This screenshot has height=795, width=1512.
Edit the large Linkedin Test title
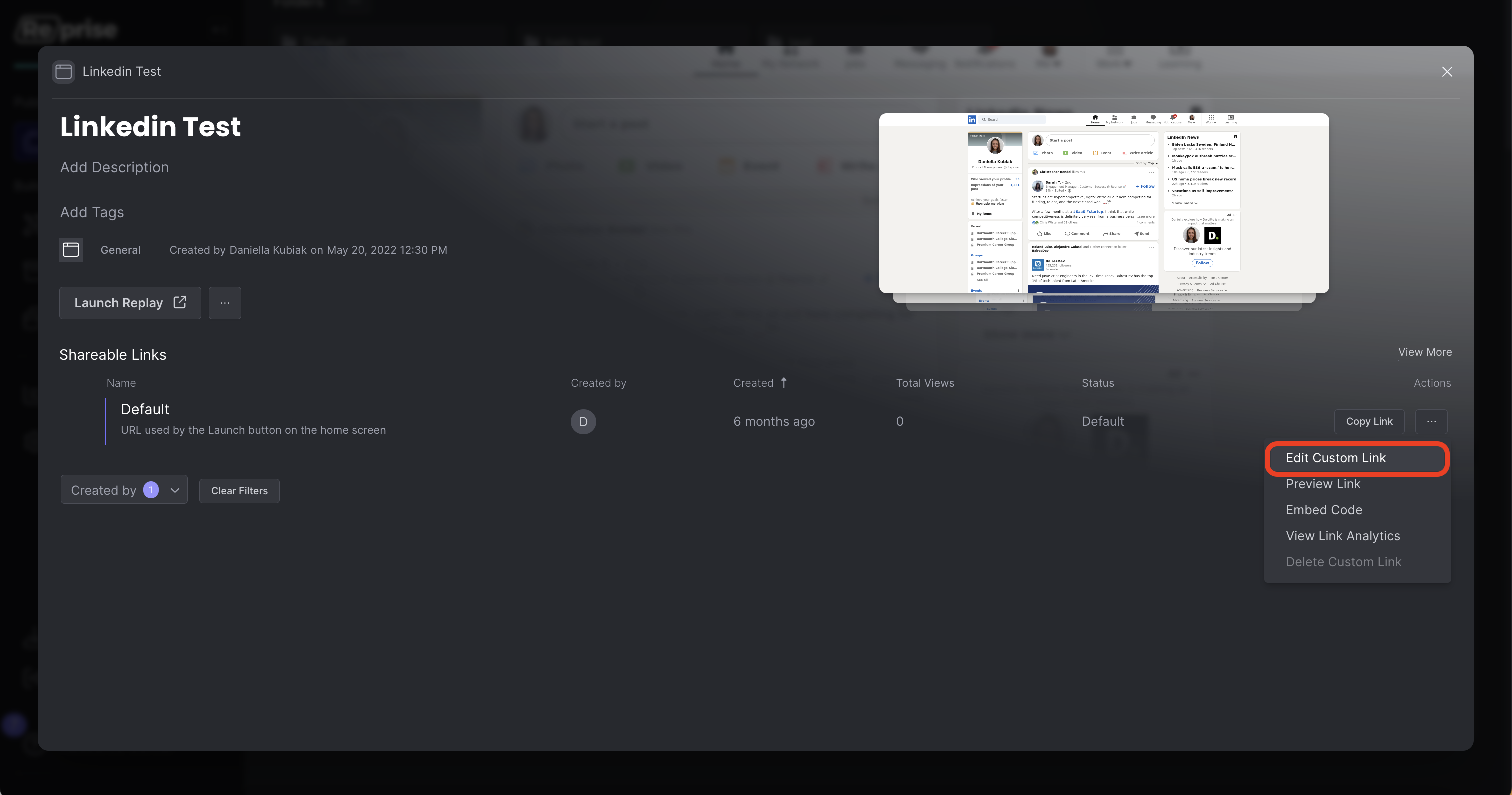(x=150, y=127)
